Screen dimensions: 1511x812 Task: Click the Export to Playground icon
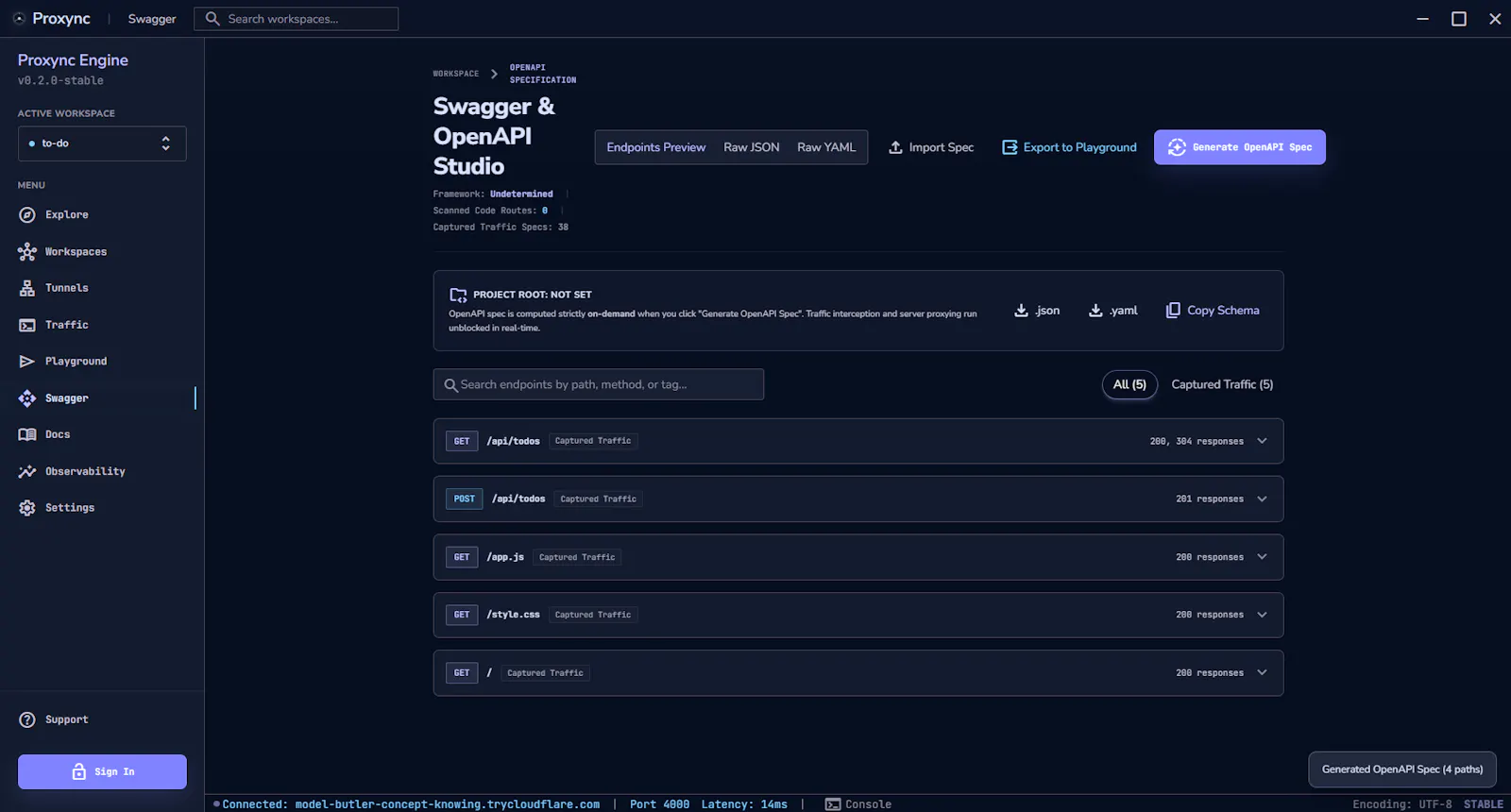click(1010, 147)
